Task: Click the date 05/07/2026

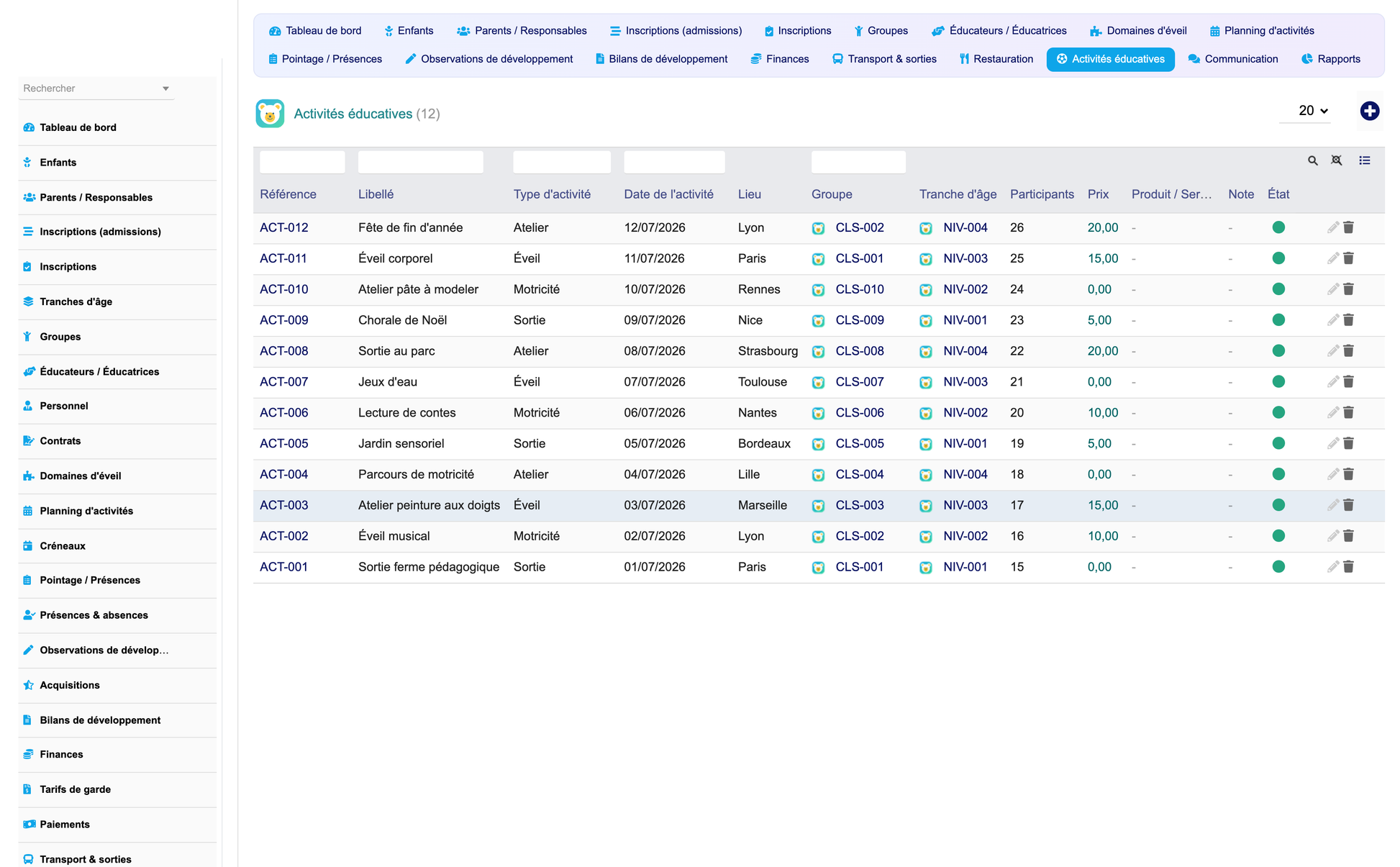Action: point(655,443)
